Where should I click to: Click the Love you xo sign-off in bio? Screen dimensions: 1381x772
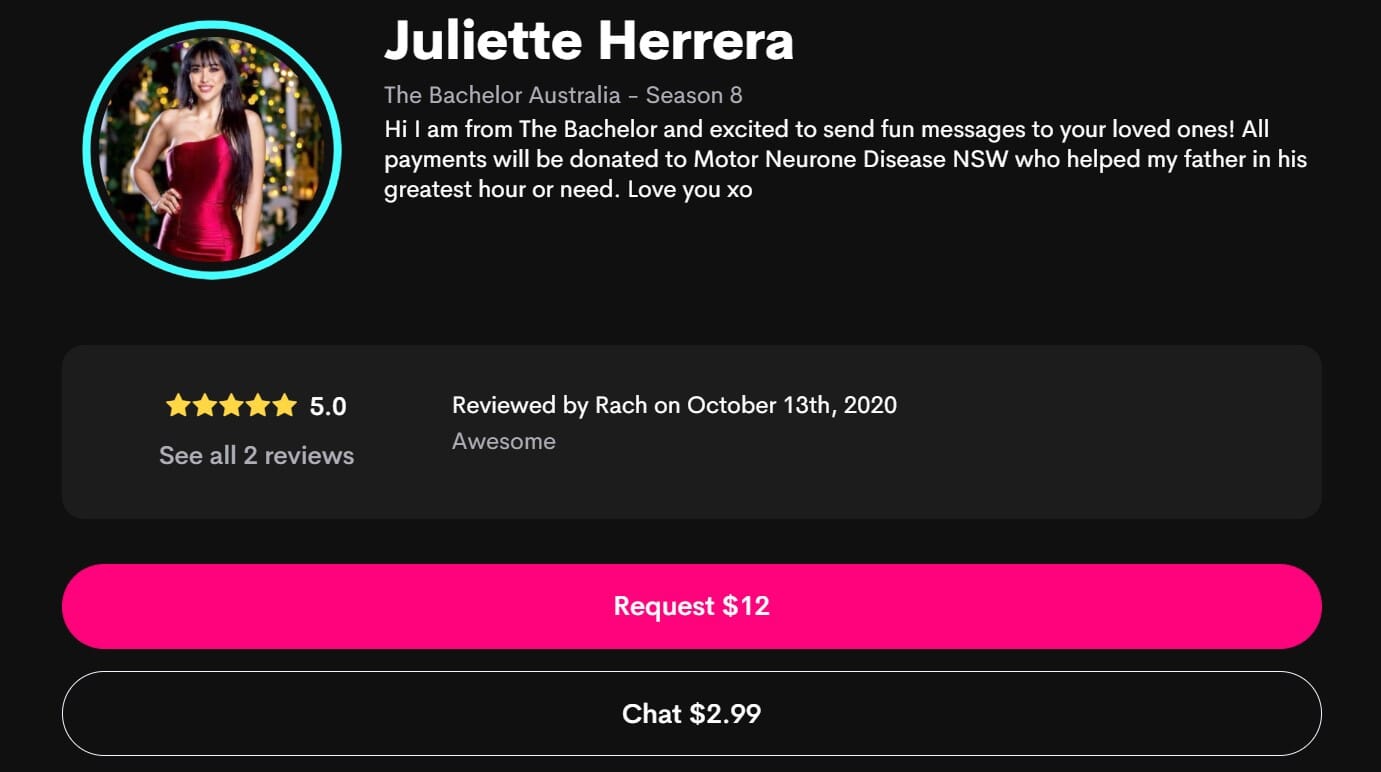690,189
